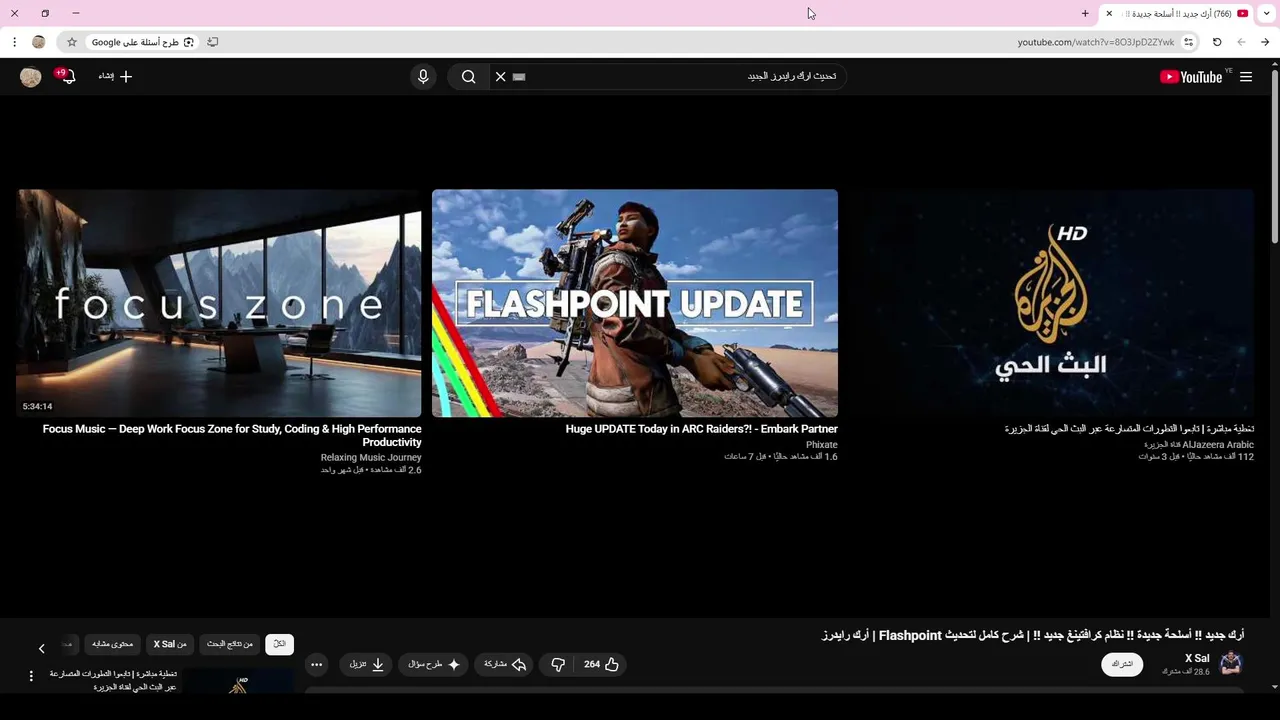Viewport: 1280px width, 720px height.
Task: Open the YouTube account avatar menu
Action: [x=31, y=77]
